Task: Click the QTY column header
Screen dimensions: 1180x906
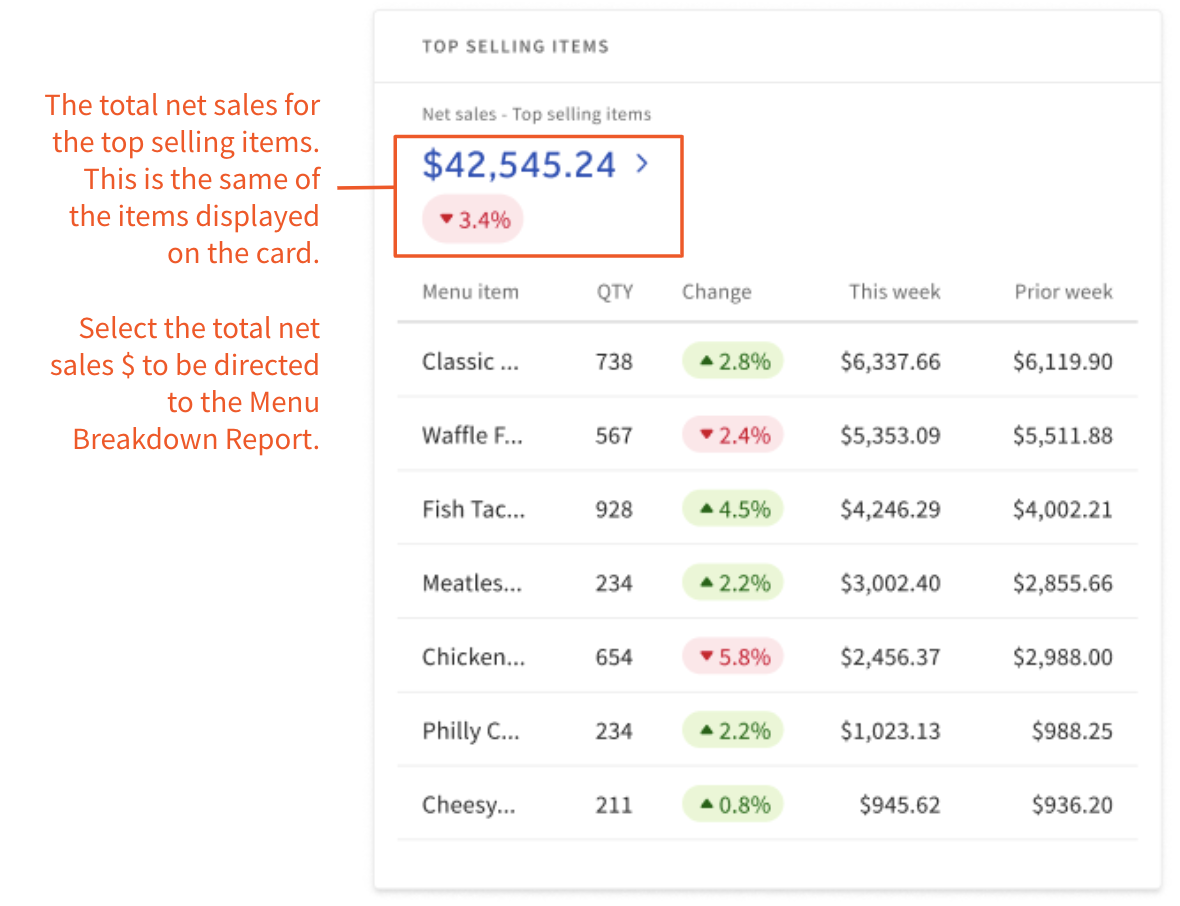Action: click(614, 292)
